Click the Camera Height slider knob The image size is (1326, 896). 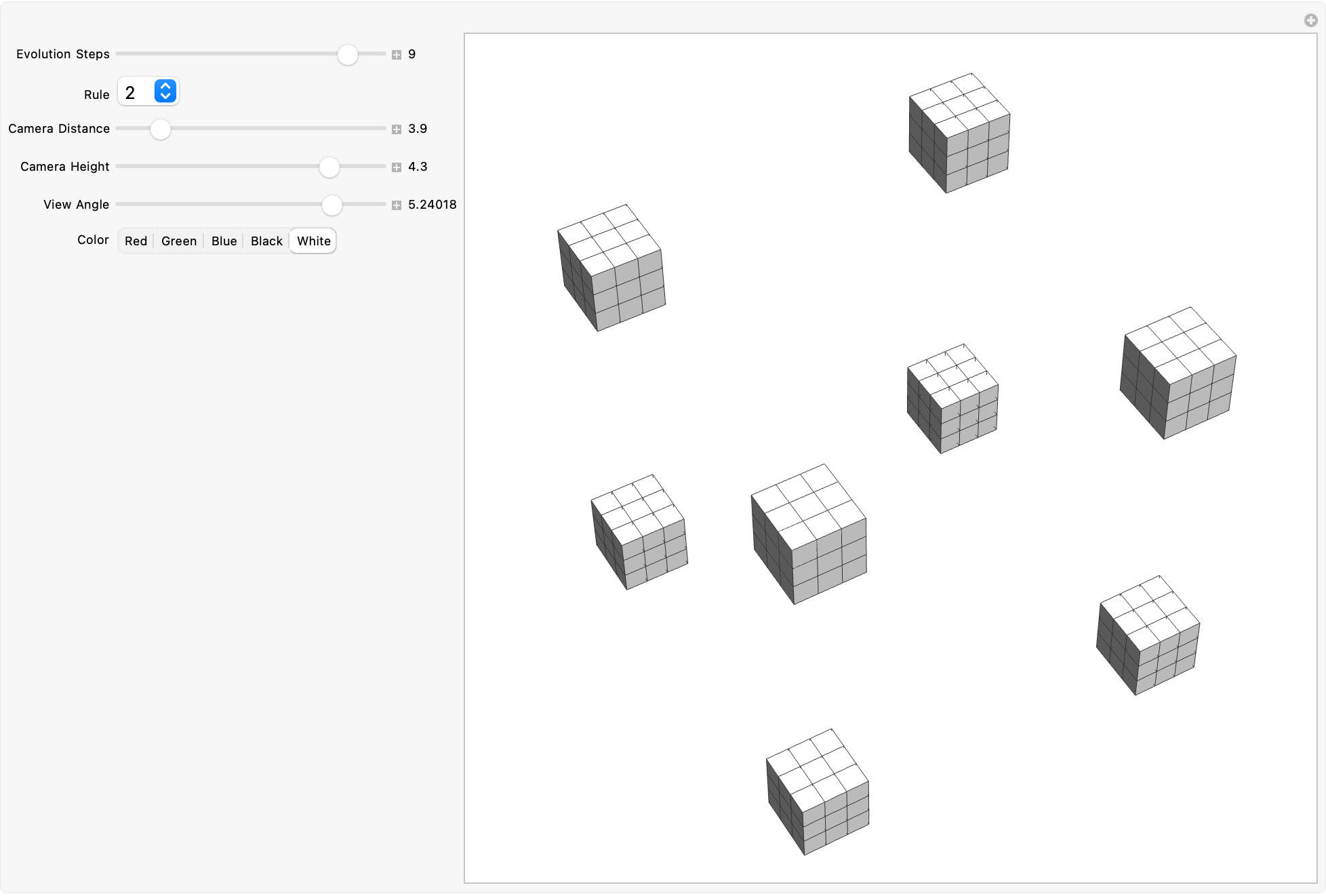[x=329, y=167]
